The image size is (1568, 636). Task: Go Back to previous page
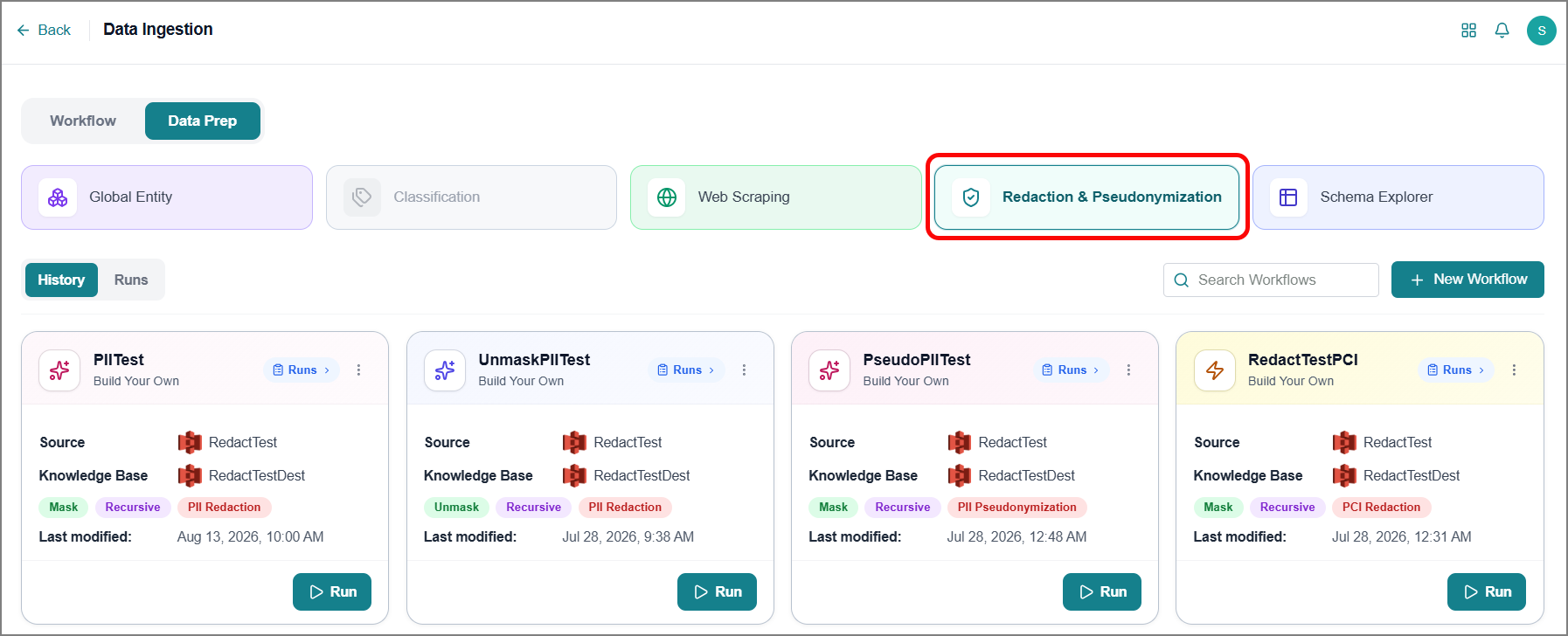pos(44,30)
